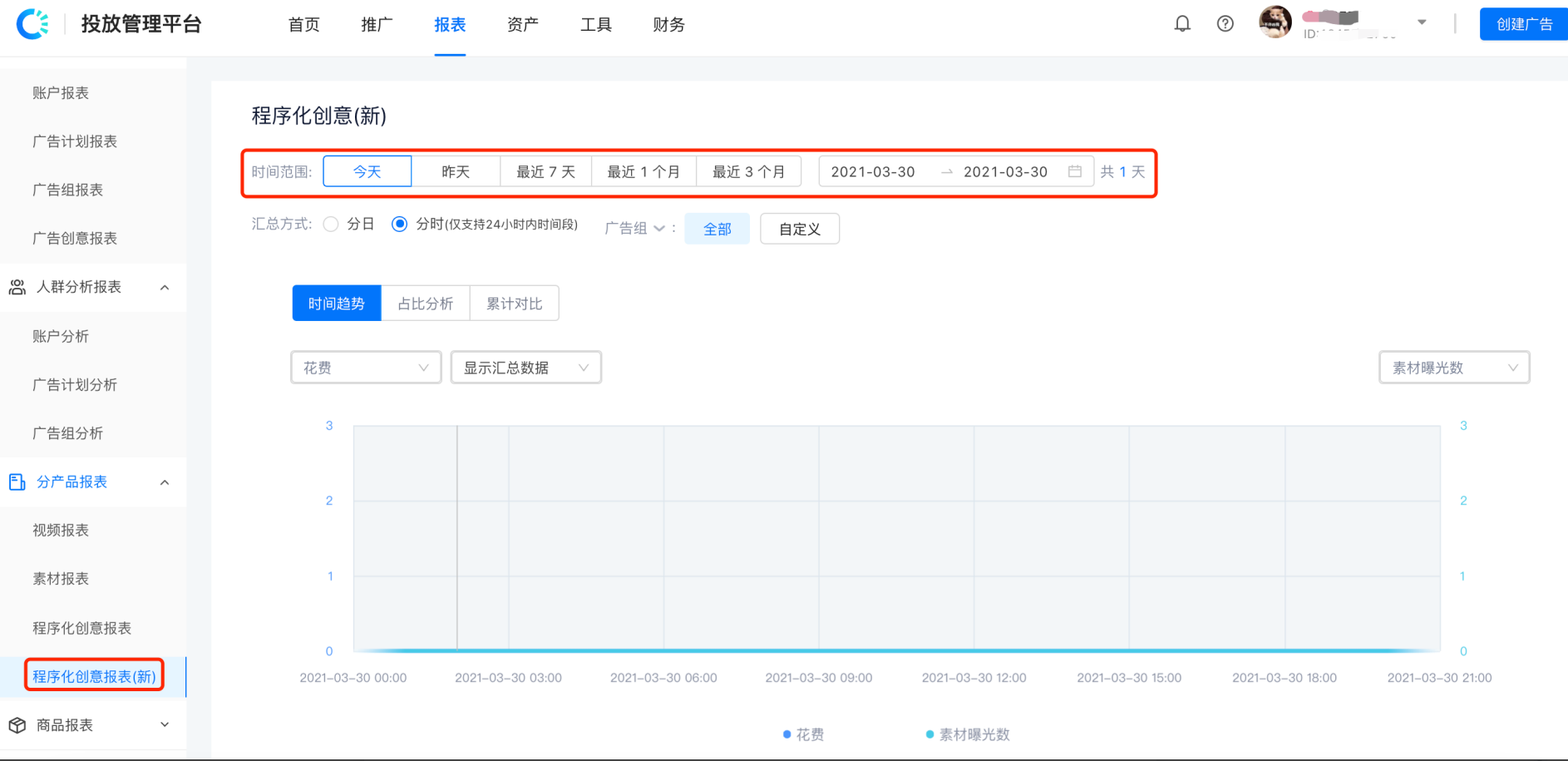The height and width of the screenshot is (761, 1568).
Task: Open the 花费 metric dropdown
Action: pos(366,367)
